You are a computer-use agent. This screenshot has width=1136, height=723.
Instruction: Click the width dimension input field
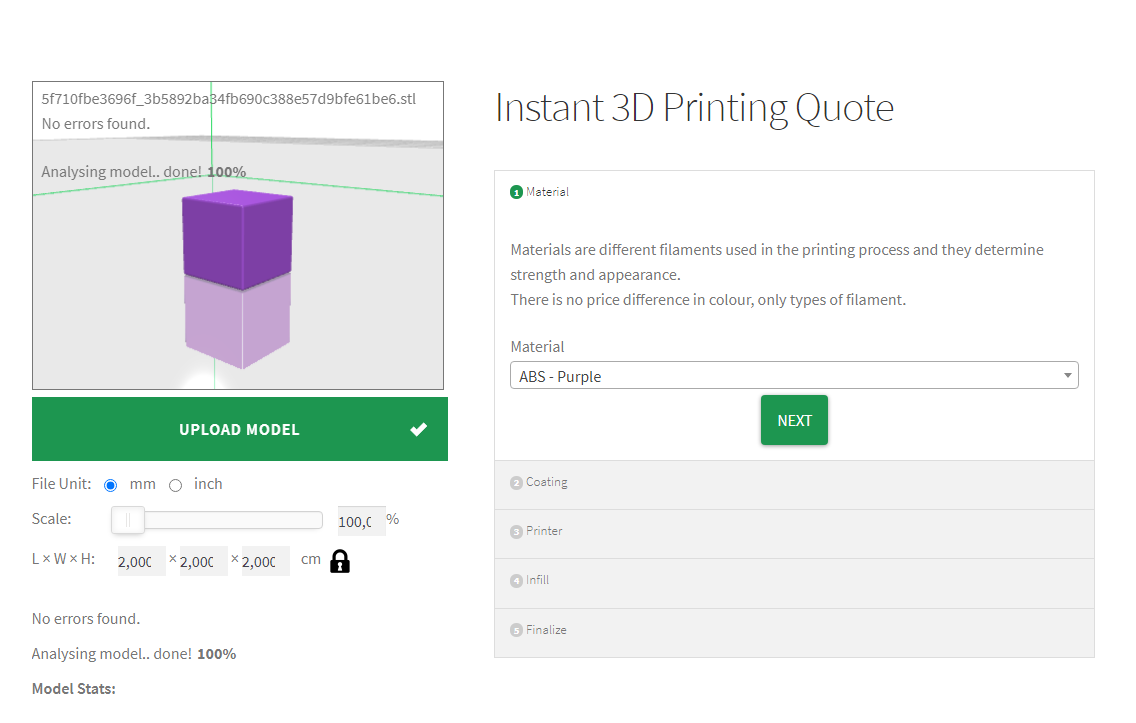(x=204, y=561)
